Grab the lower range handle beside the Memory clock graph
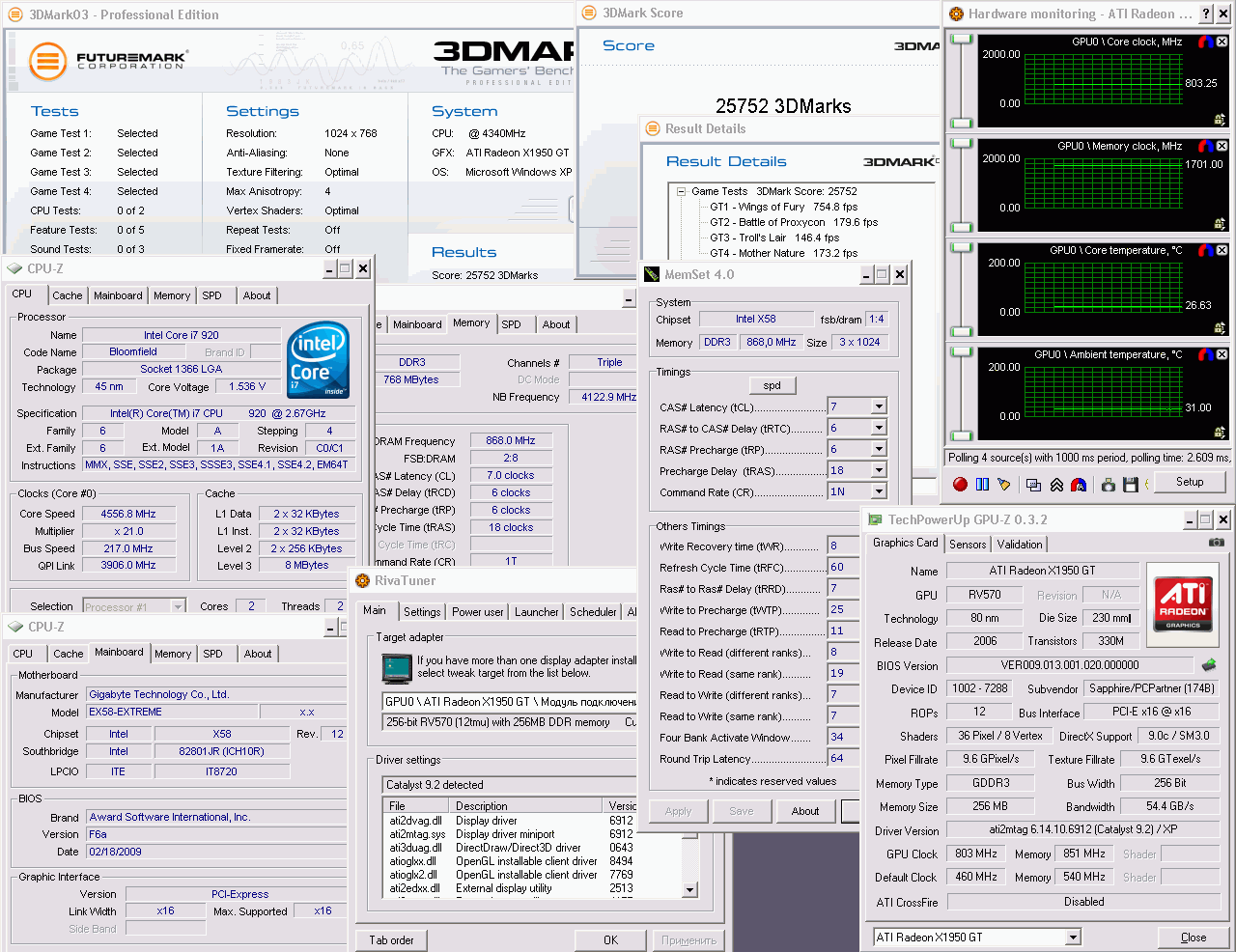Viewport: 1236px width, 952px height. pyautogui.click(x=962, y=229)
